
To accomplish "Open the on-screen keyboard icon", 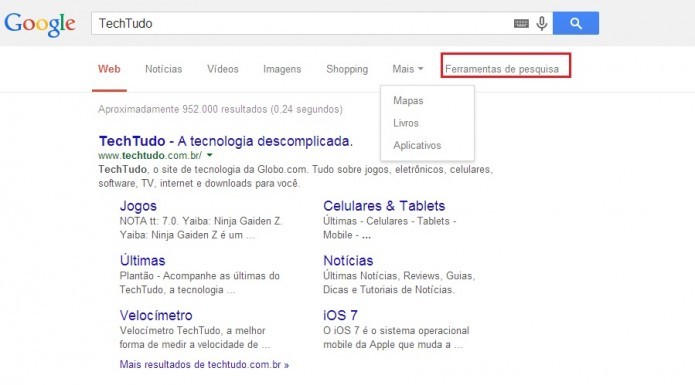I will (x=521, y=23).
